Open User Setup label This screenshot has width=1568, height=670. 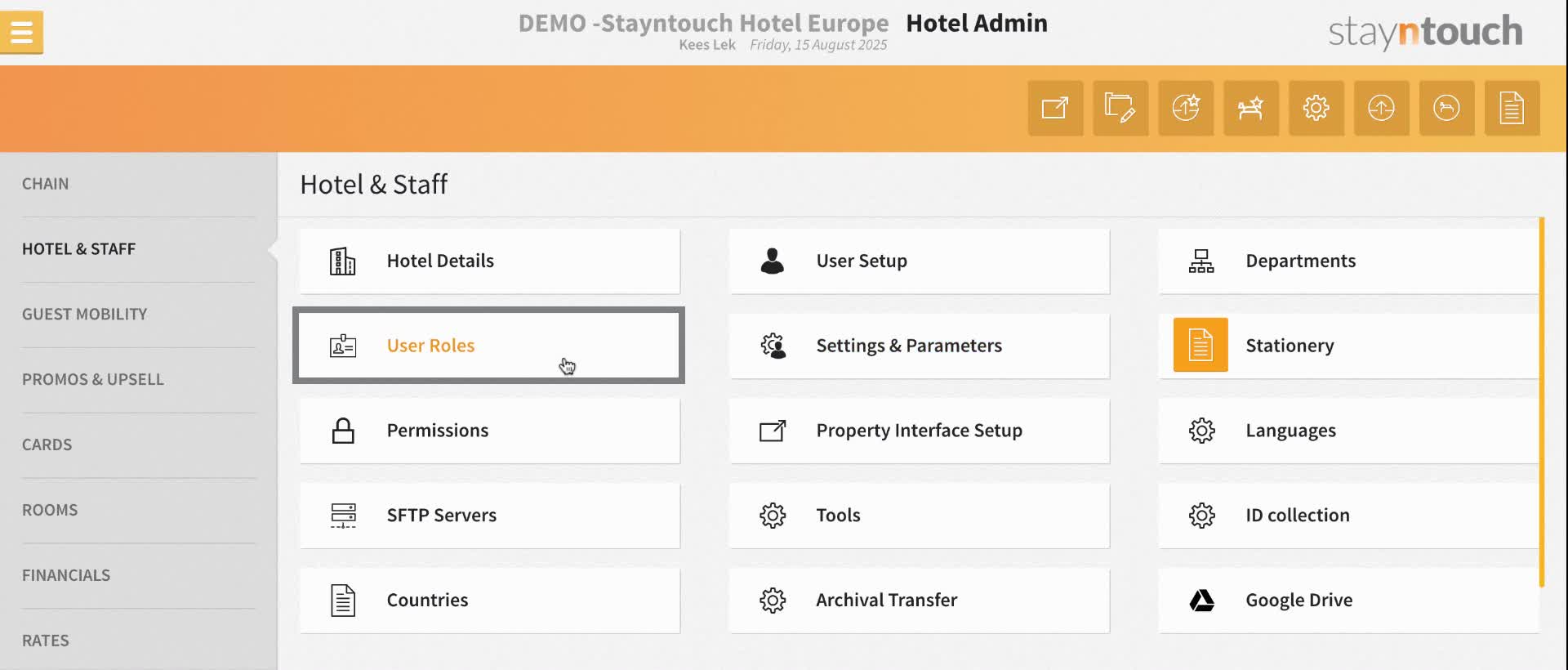click(862, 261)
